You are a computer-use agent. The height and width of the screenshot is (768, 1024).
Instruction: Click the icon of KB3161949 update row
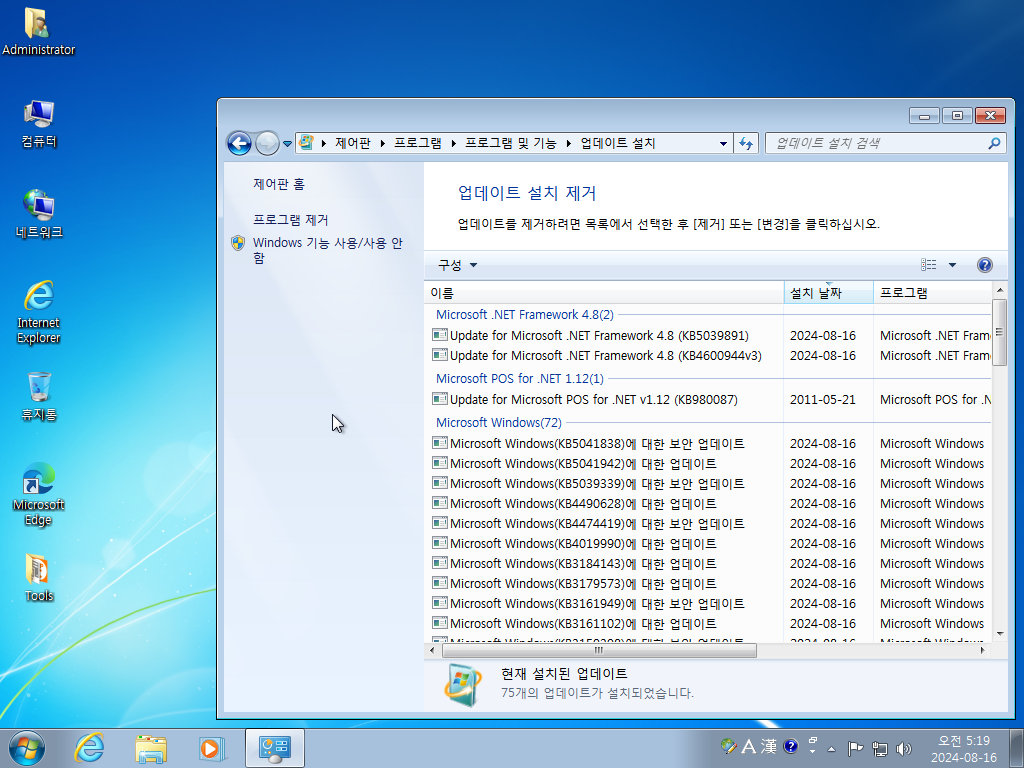pyautogui.click(x=440, y=603)
